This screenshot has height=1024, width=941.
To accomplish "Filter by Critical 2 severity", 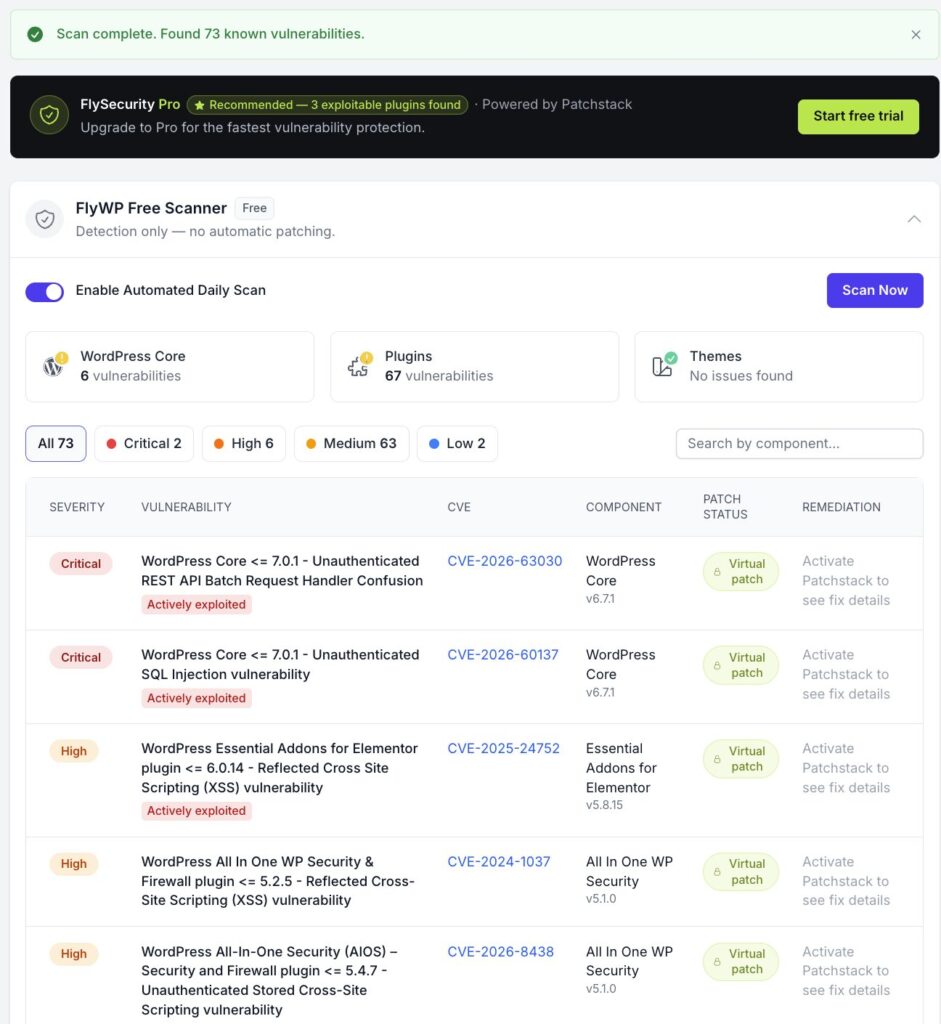I will click(144, 443).
